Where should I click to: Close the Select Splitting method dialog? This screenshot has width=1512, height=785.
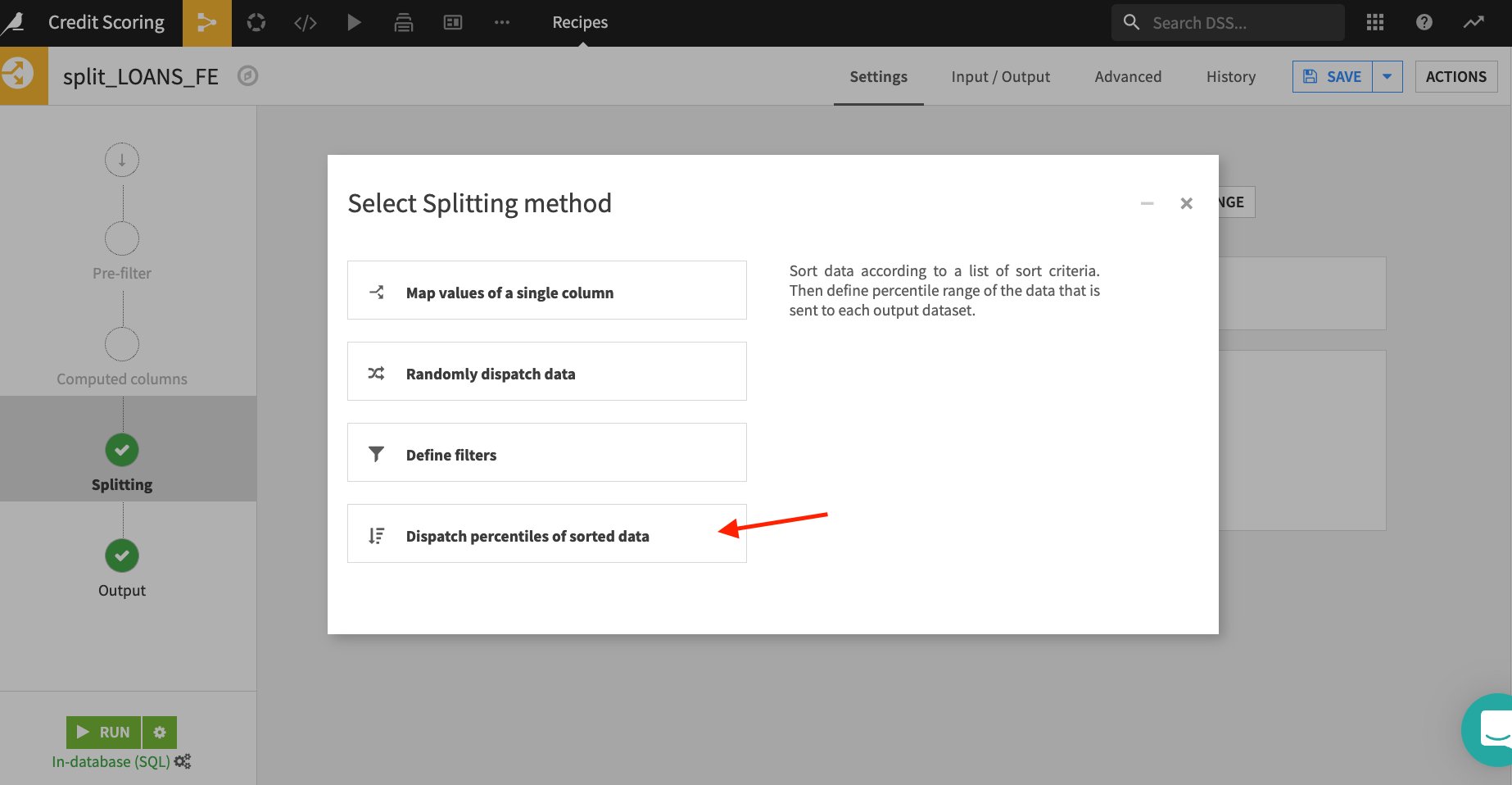1185,203
